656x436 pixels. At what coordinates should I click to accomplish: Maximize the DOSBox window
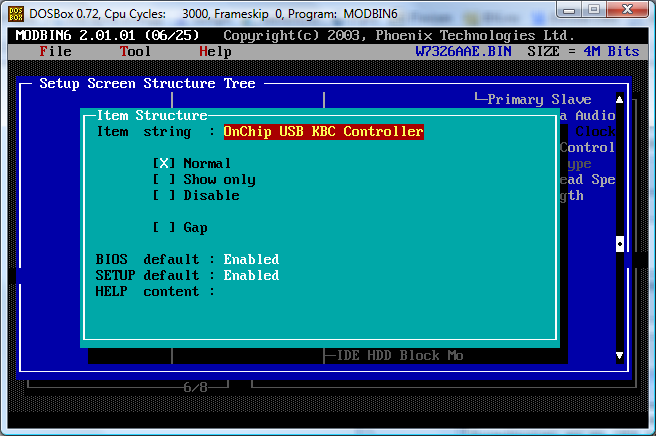tap(594, 10)
